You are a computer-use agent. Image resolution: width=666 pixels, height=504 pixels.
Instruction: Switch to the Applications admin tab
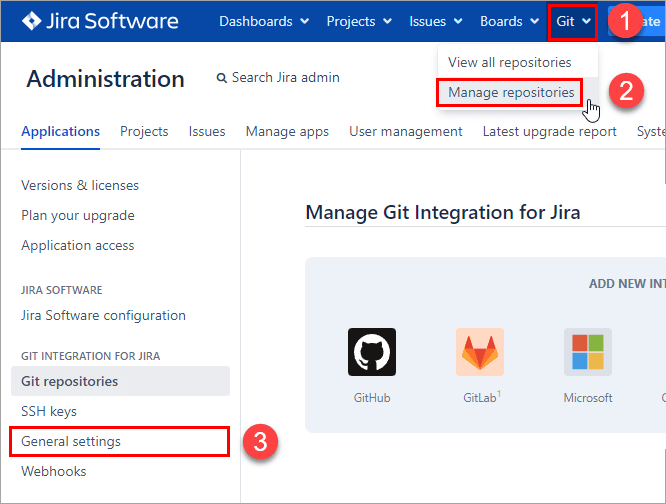tap(60, 132)
